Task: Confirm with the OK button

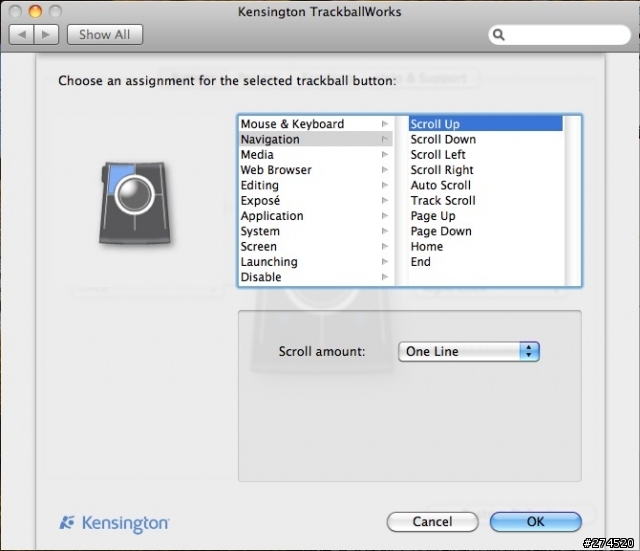Action: (x=536, y=522)
